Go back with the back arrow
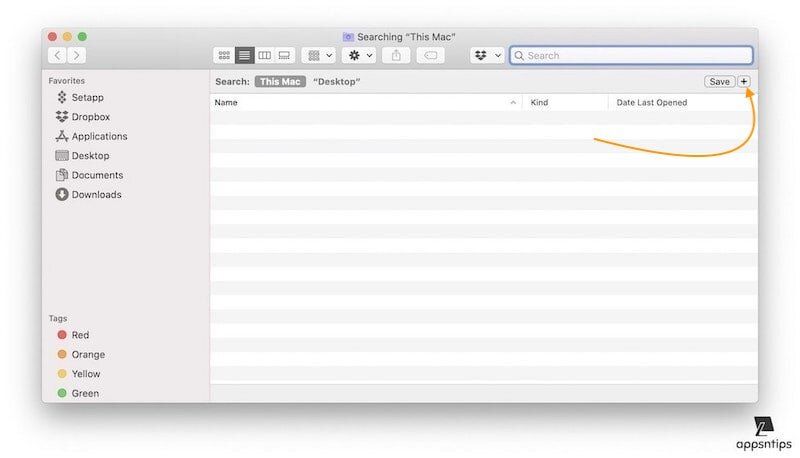 (x=57, y=56)
